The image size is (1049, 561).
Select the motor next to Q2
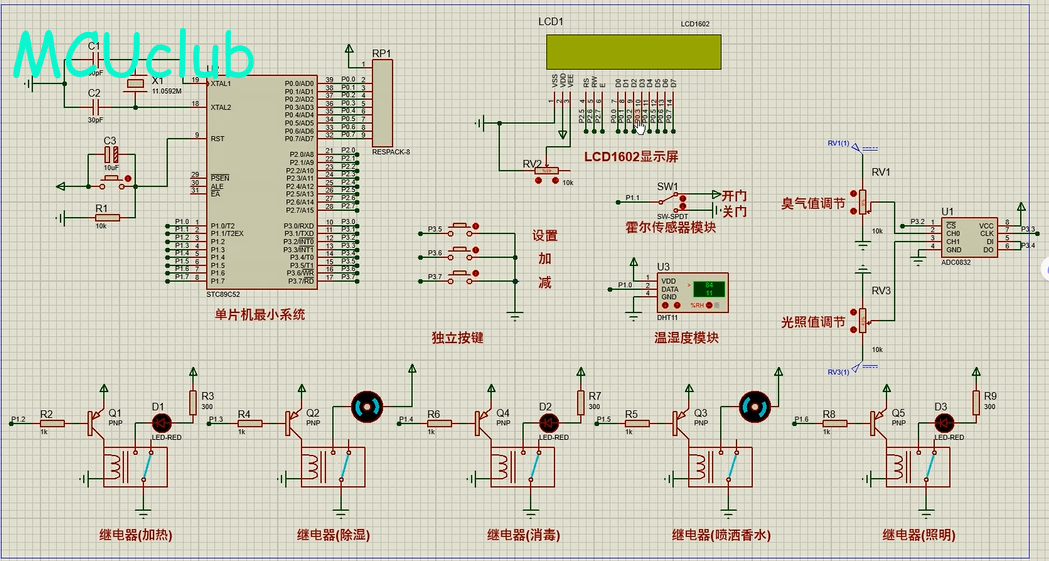pos(368,406)
